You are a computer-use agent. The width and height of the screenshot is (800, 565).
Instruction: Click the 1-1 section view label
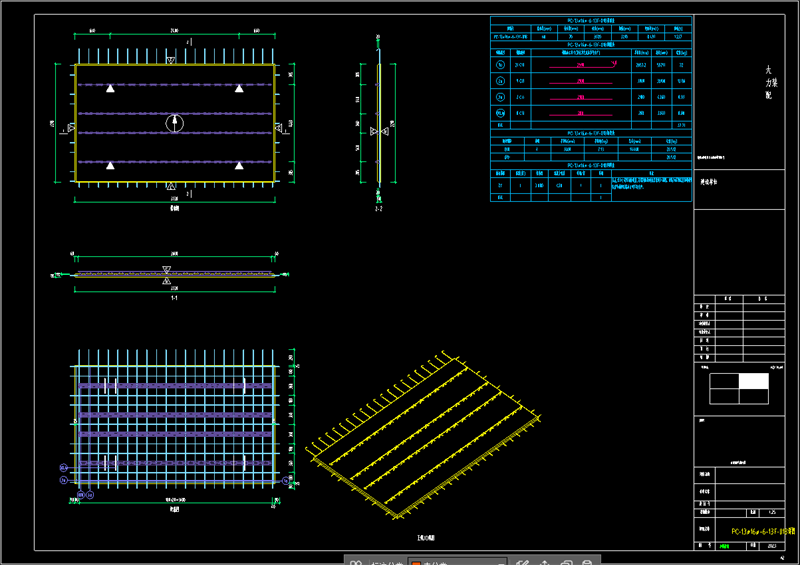click(174, 298)
